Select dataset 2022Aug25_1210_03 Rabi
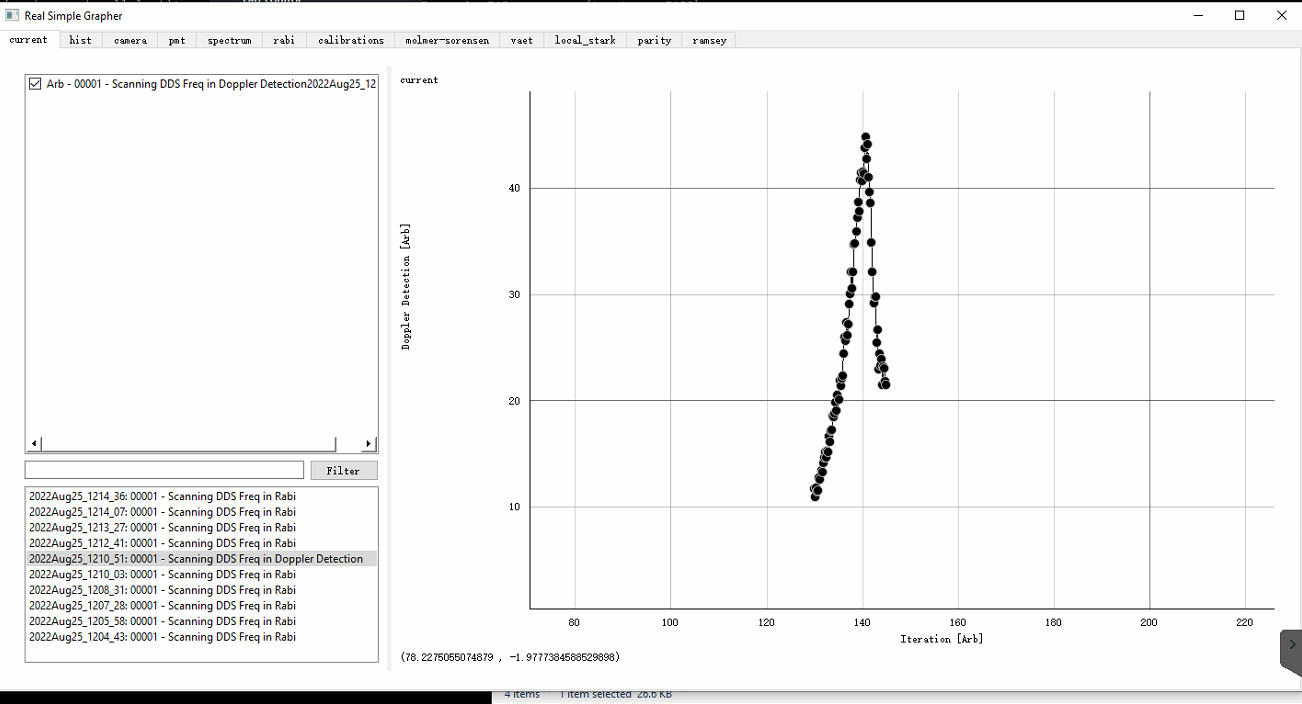1302x704 pixels. pyautogui.click(x=201, y=574)
